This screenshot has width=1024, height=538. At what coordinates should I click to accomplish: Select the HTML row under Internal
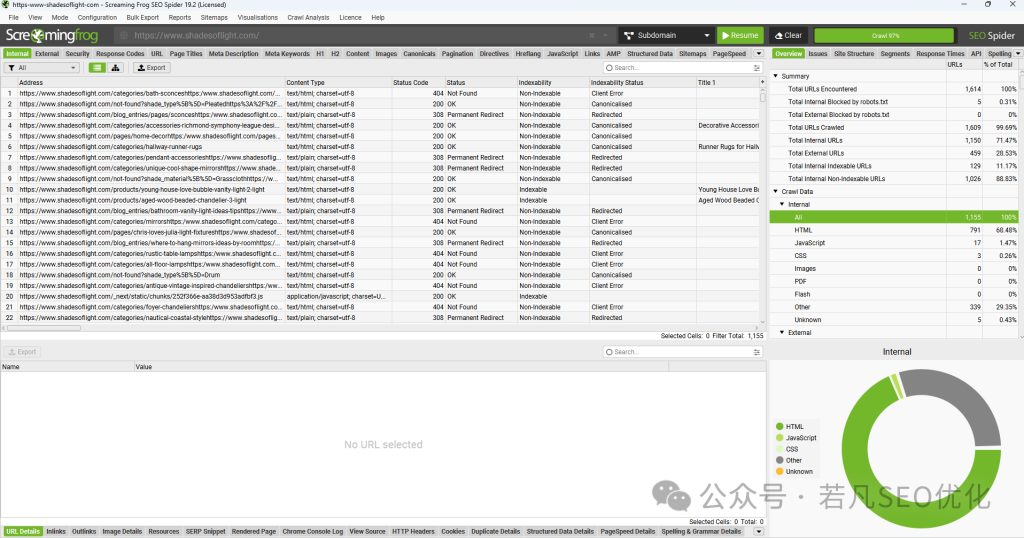[893, 230]
